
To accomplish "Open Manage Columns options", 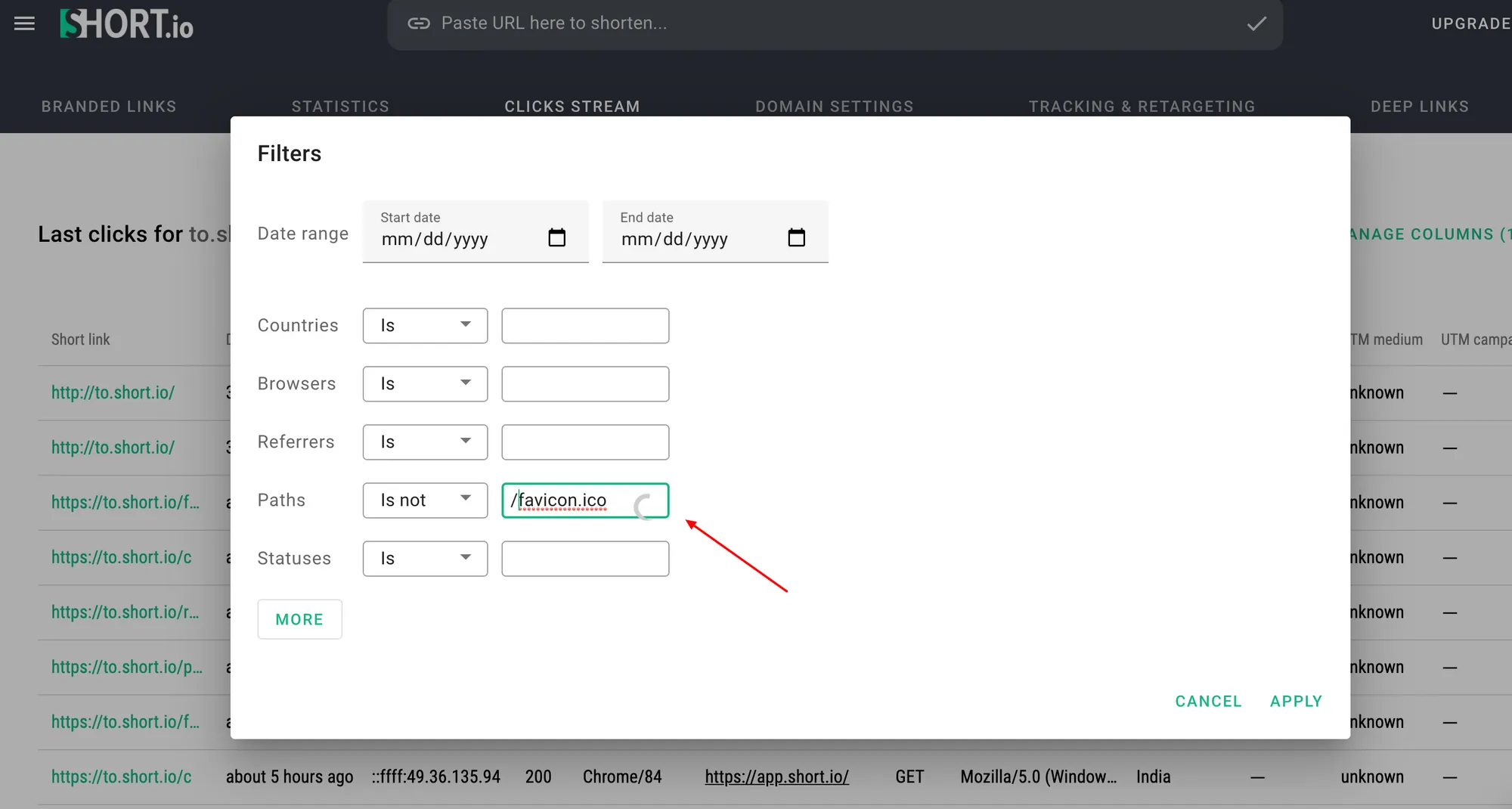I will coord(1430,234).
